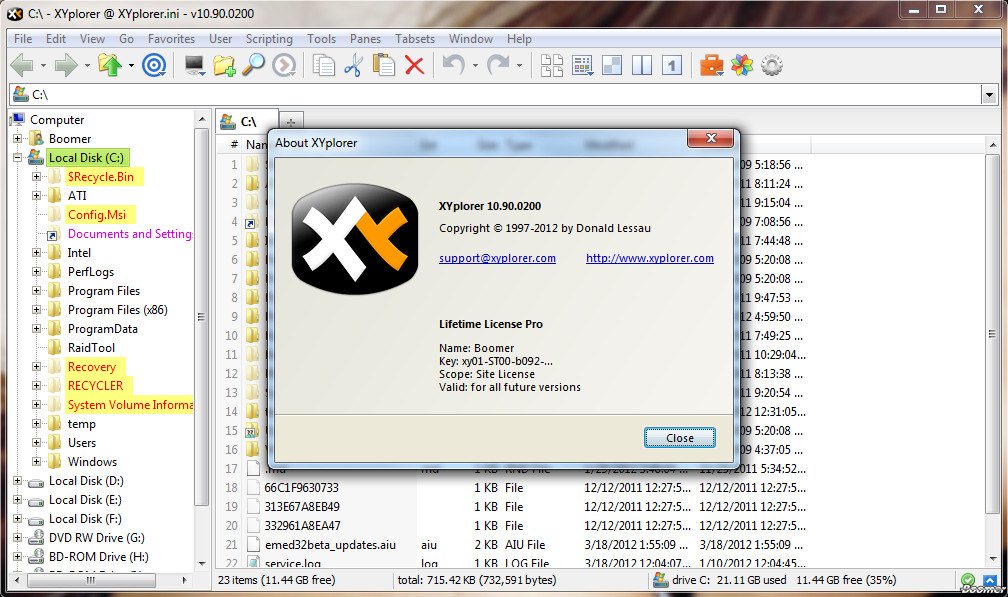Screen dimensions: 1008x597
Task: Click tree horizontal scrollbar thumb
Action: [91, 580]
